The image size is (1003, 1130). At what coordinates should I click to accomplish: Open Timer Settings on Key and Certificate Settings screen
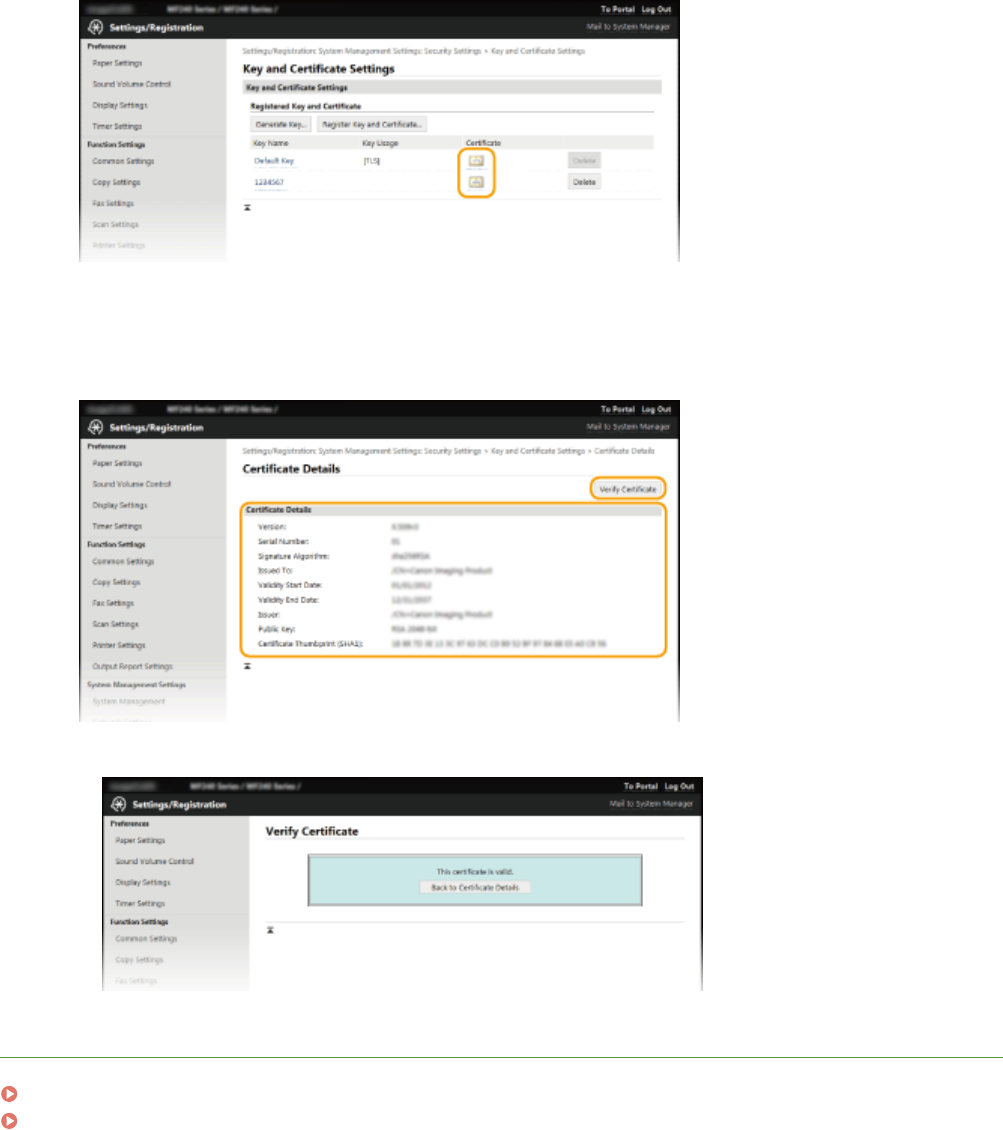coord(117,126)
